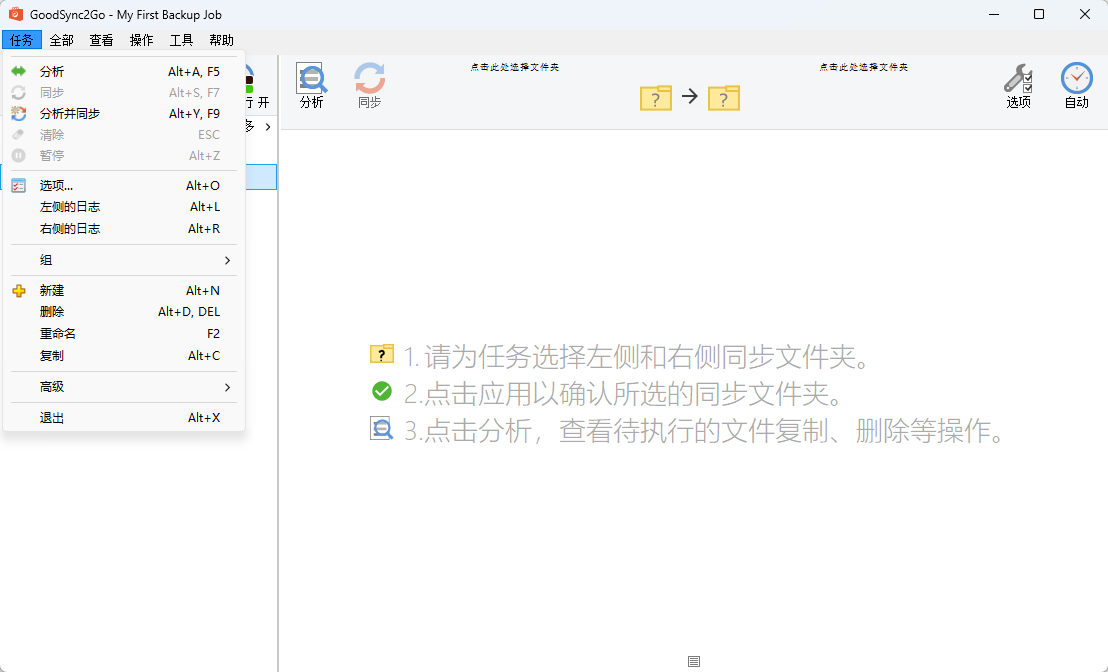Click the Sync (同步) toolbar arrows icon
The image size is (1108, 672).
coord(370,78)
